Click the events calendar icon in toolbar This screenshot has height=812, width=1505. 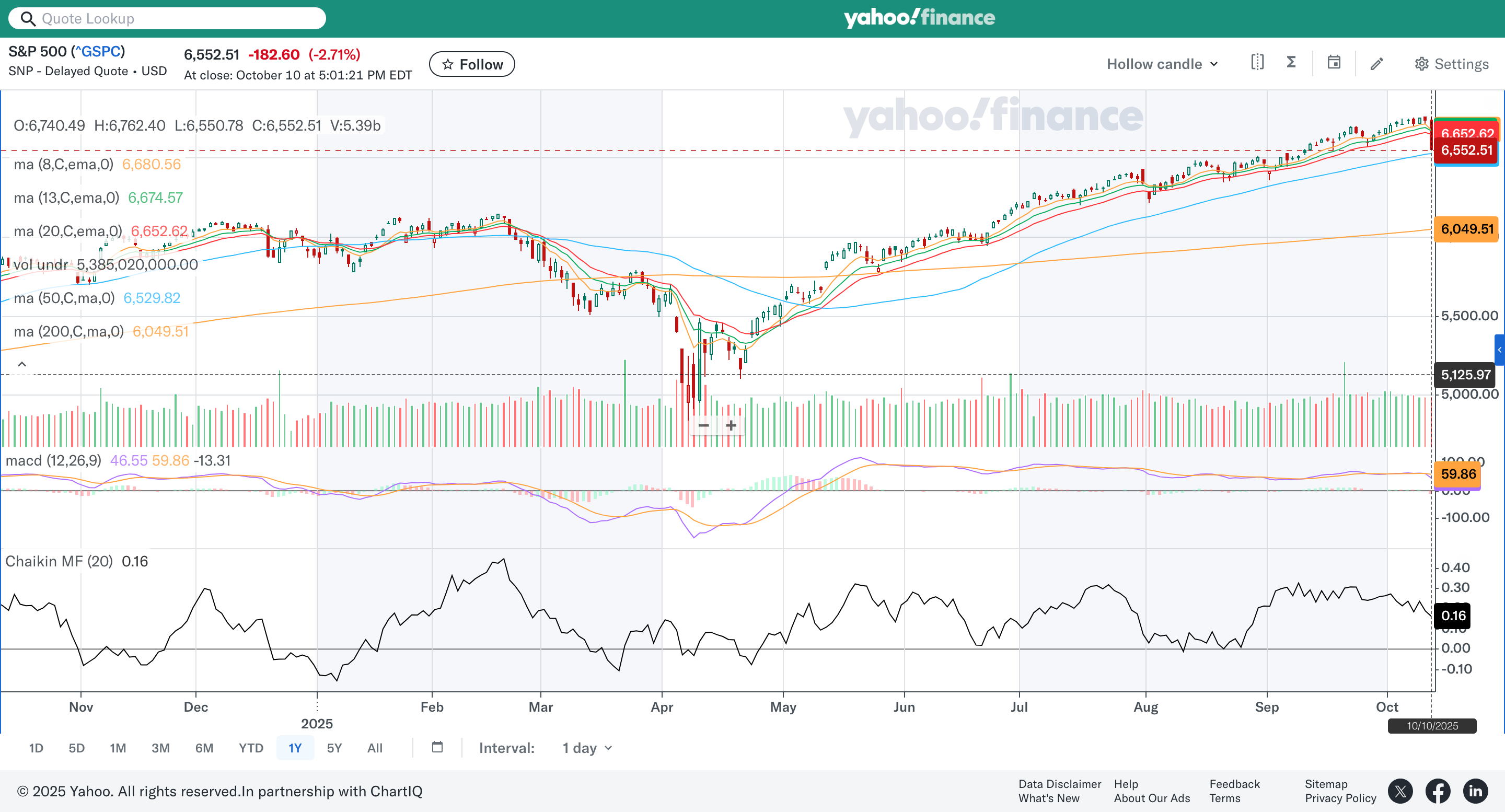click(1334, 63)
